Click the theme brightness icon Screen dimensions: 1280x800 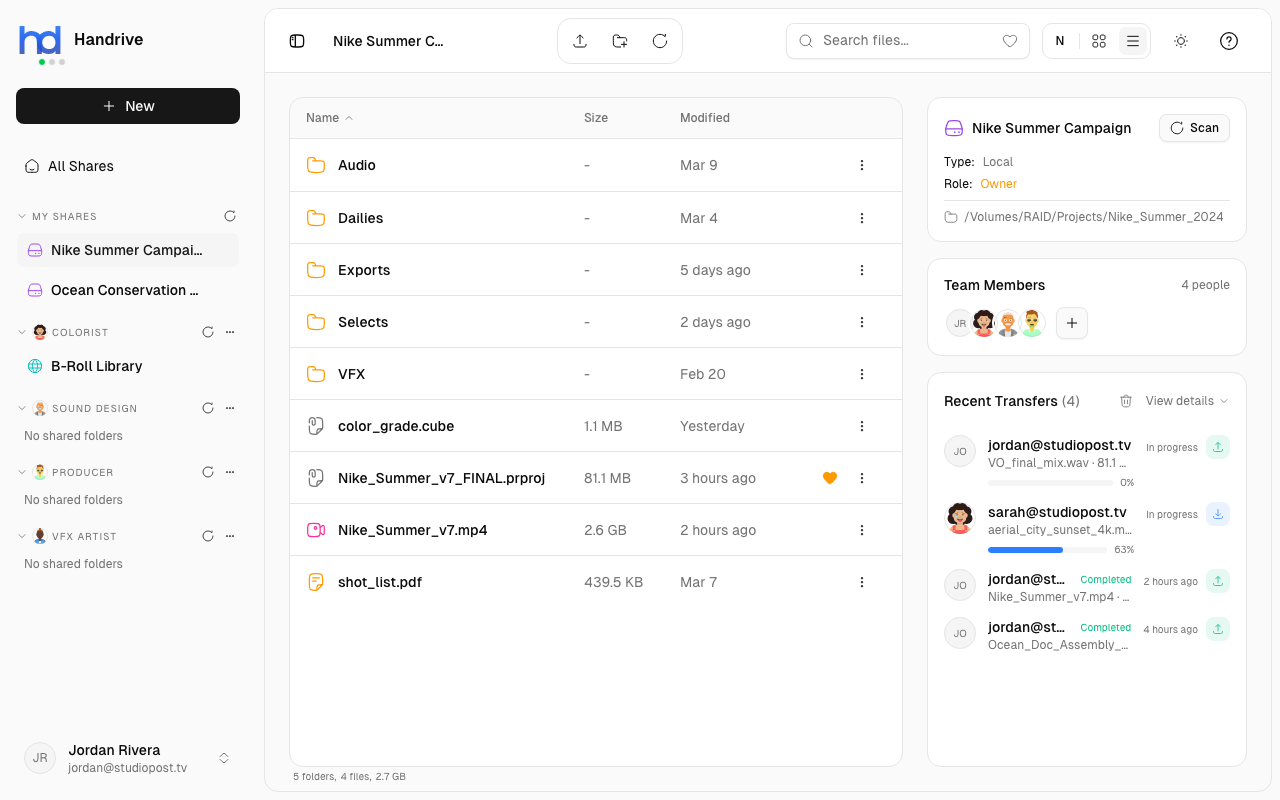[1180, 41]
